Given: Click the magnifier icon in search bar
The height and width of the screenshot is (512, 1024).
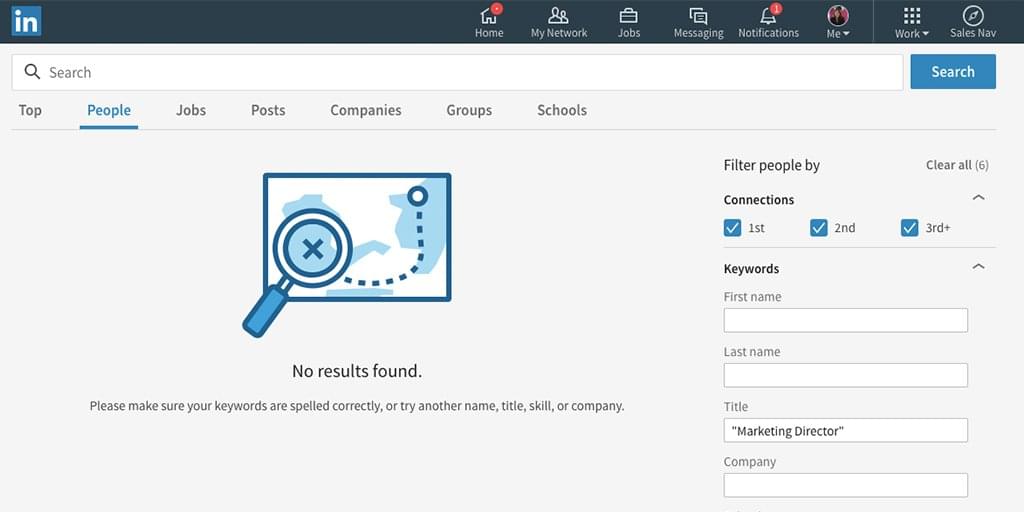Looking at the screenshot, I should click(32, 72).
